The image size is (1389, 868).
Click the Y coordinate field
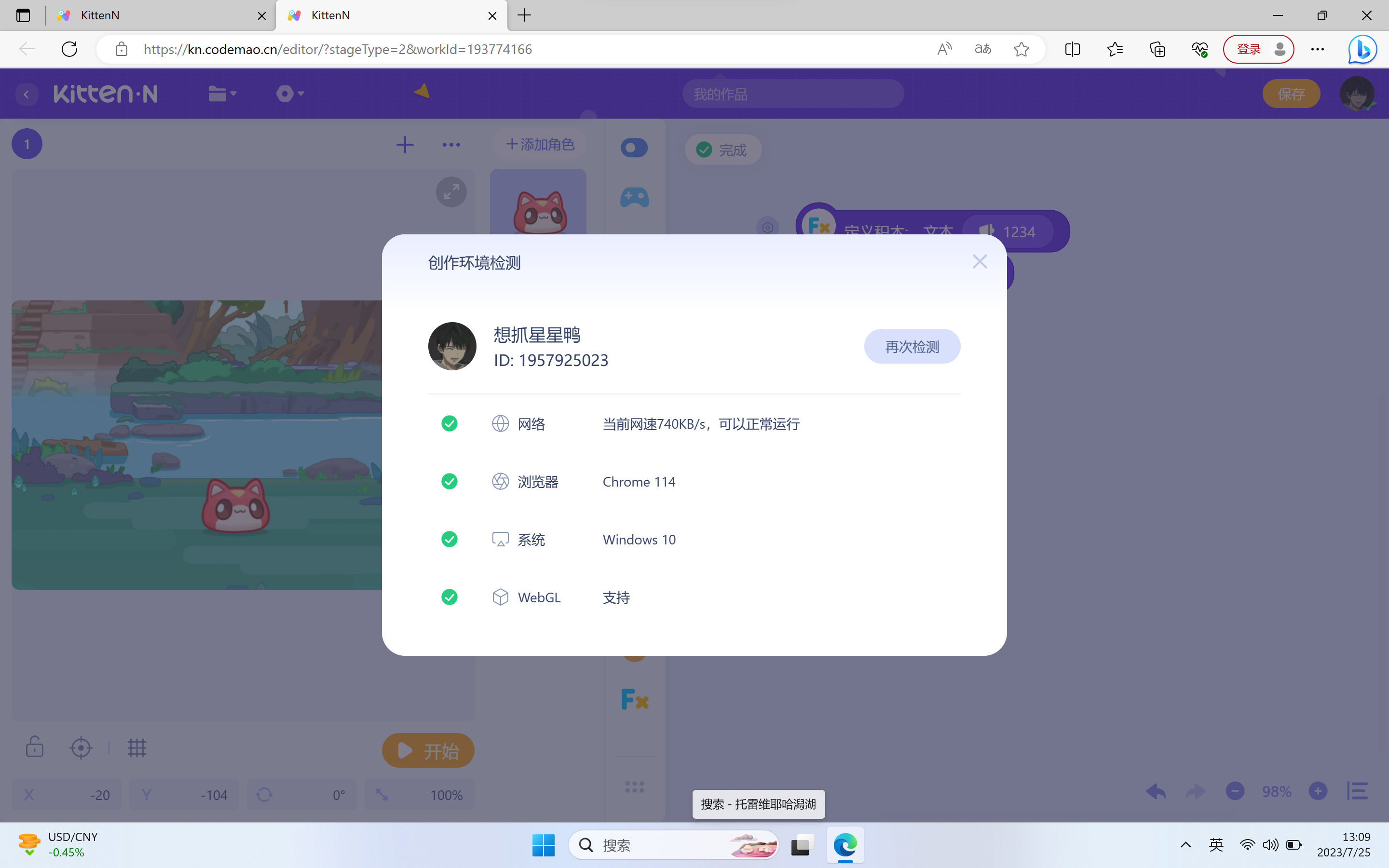pyautogui.click(x=184, y=795)
